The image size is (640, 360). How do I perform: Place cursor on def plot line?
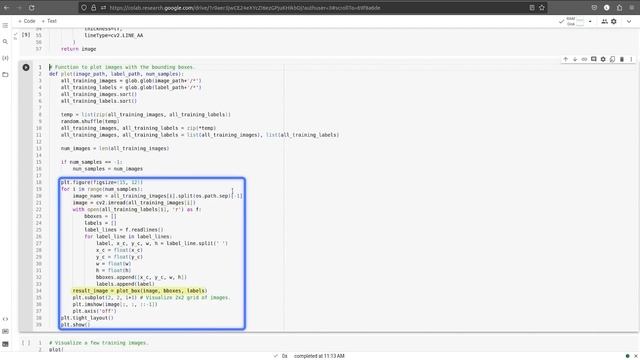click(x=116, y=74)
